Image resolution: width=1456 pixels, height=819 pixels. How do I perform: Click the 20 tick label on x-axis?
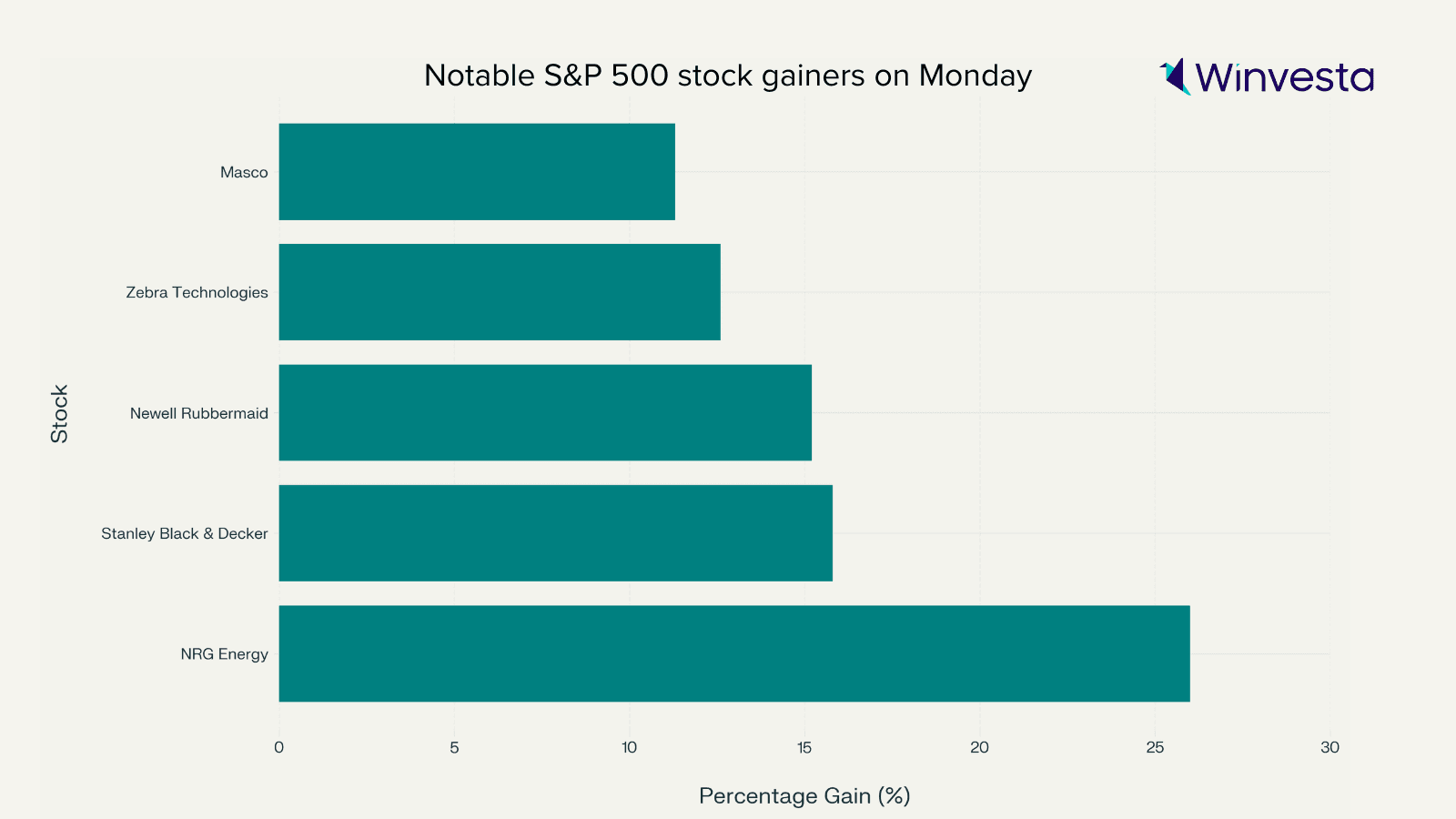pos(979,747)
